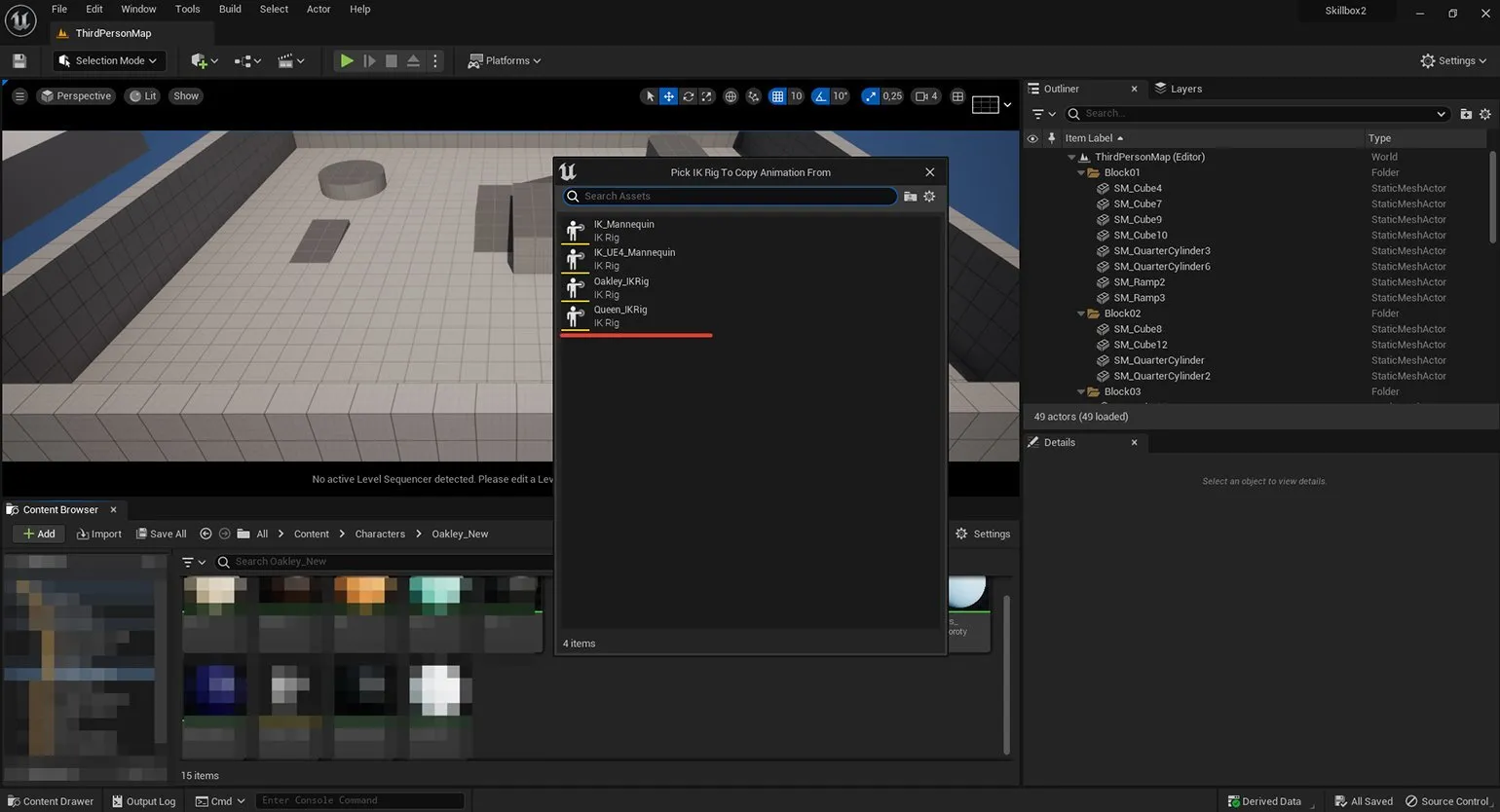Viewport: 1500px width, 812px height.
Task: Click the save current level icon
Action: coord(19,60)
